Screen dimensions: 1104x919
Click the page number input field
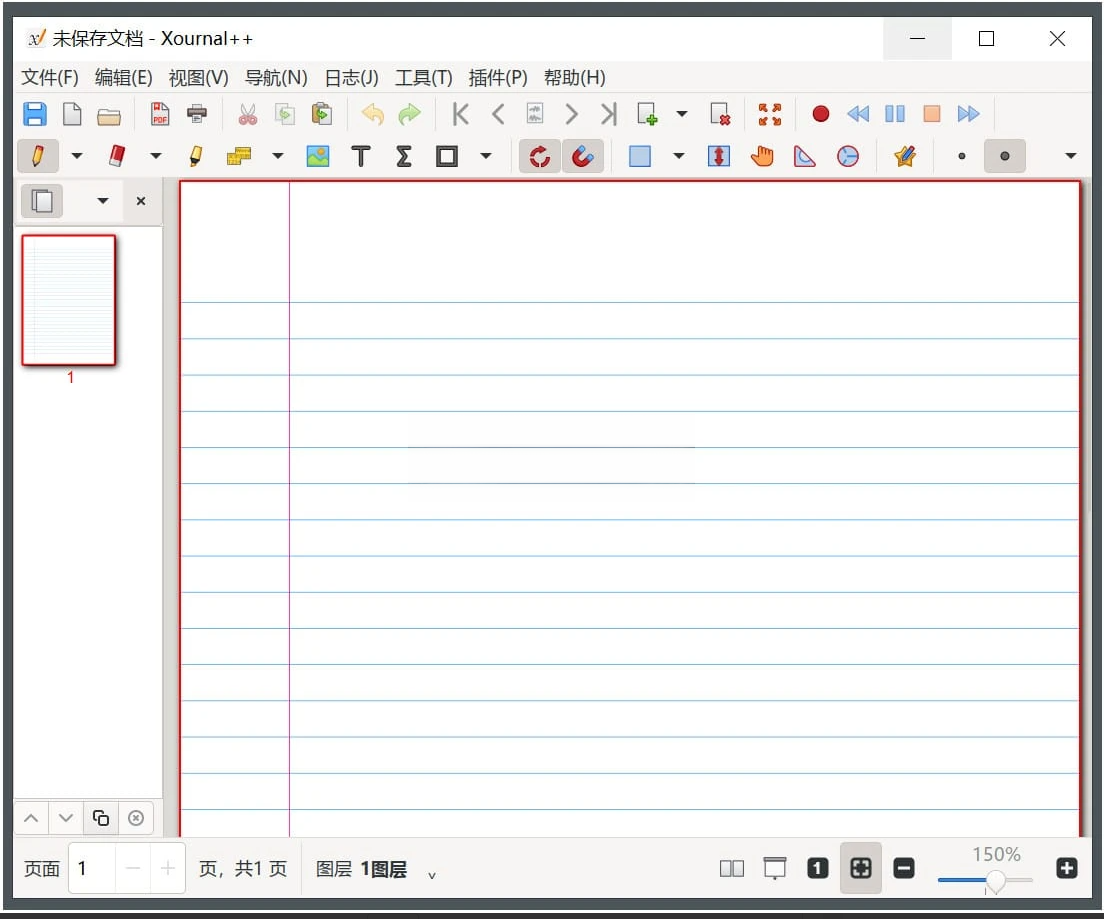(92, 869)
